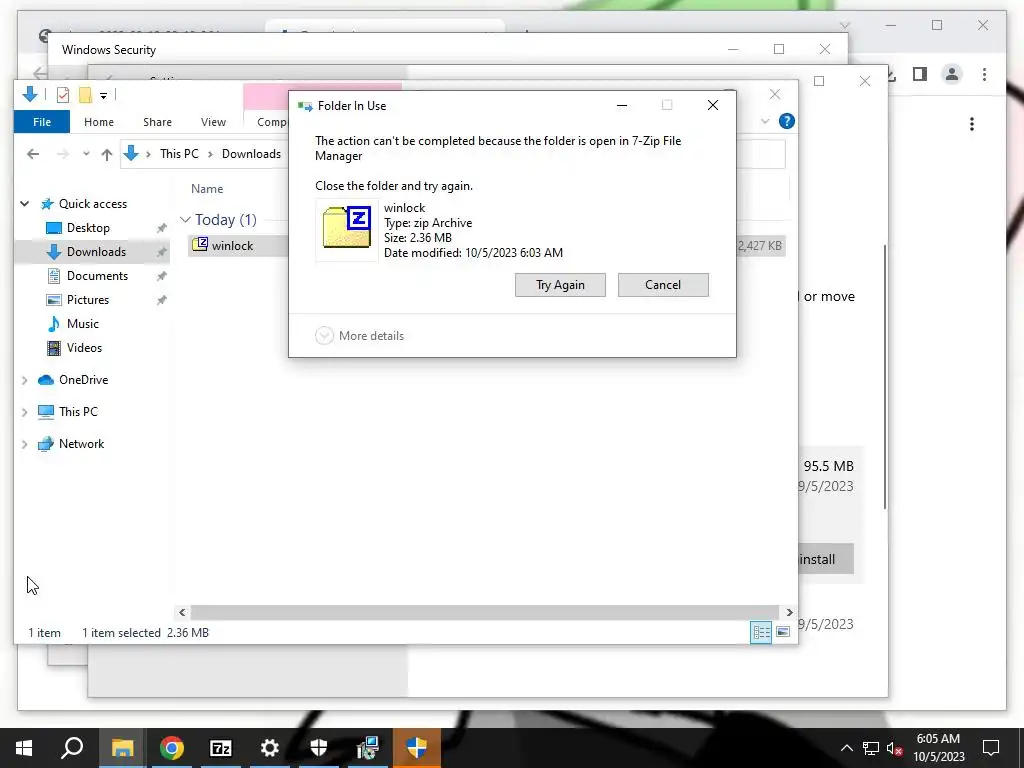Image resolution: width=1024 pixels, height=768 pixels.
Task: Collapse the Today (1) group
Action: pos(185,220)
